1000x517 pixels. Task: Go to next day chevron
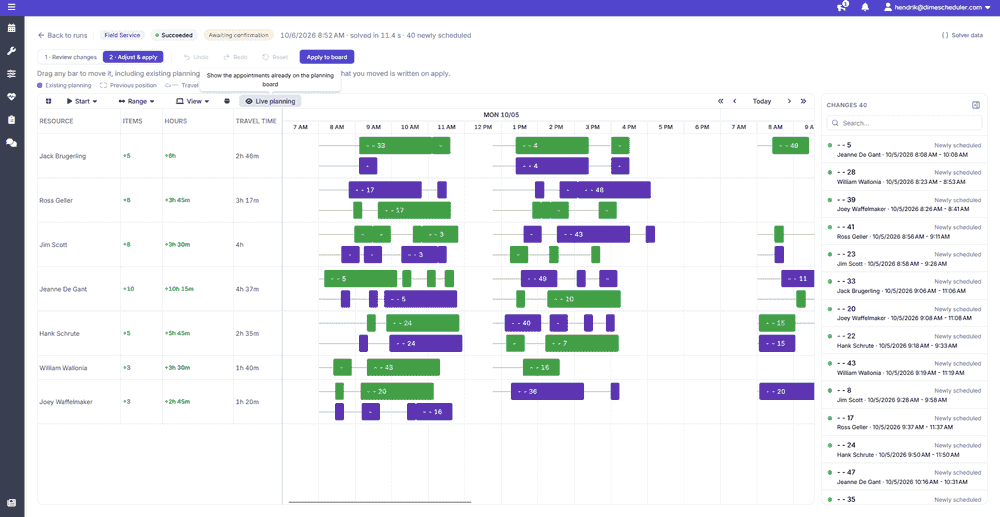(789, 101)
